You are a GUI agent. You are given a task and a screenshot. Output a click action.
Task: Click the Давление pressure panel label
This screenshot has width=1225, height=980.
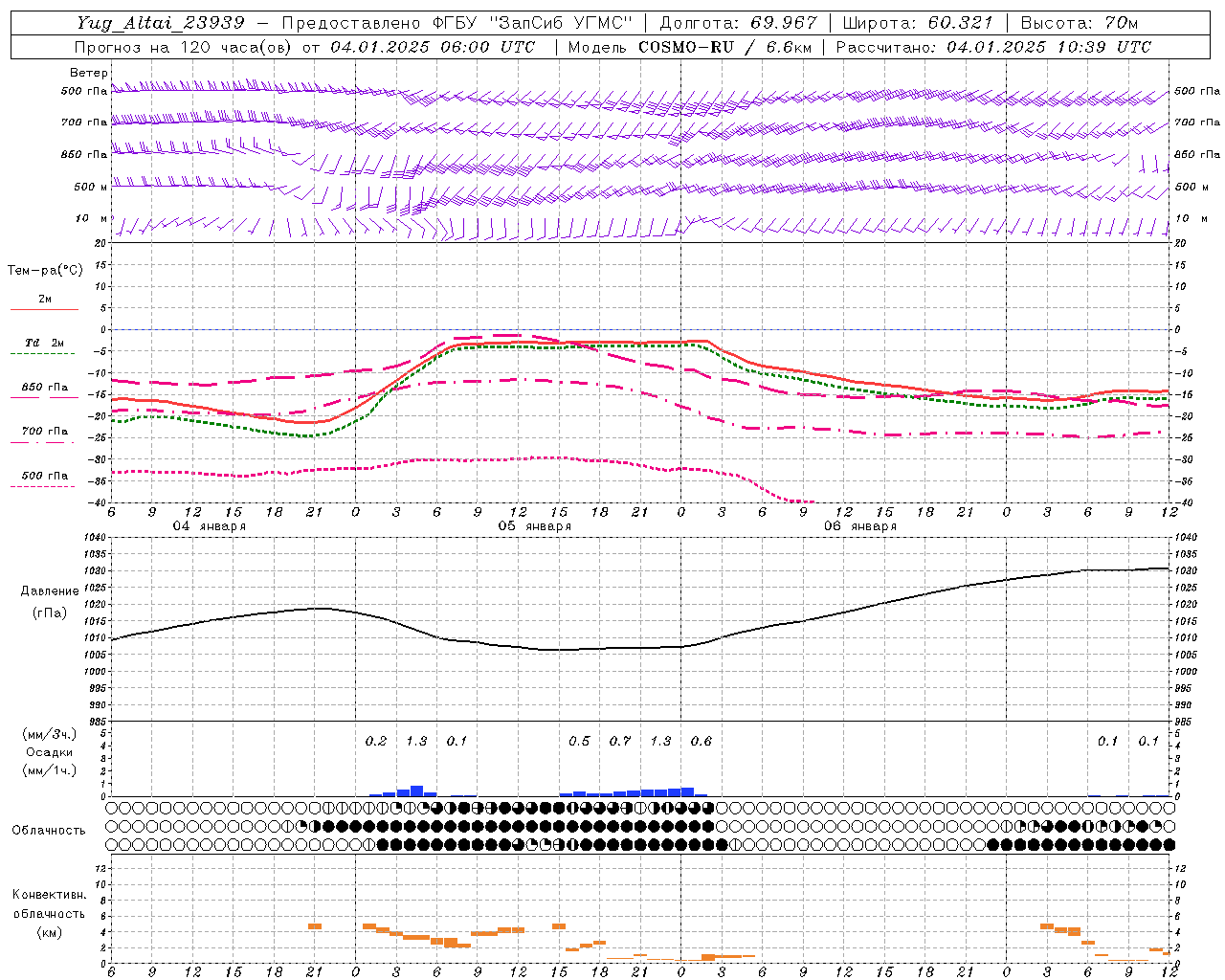50,591
